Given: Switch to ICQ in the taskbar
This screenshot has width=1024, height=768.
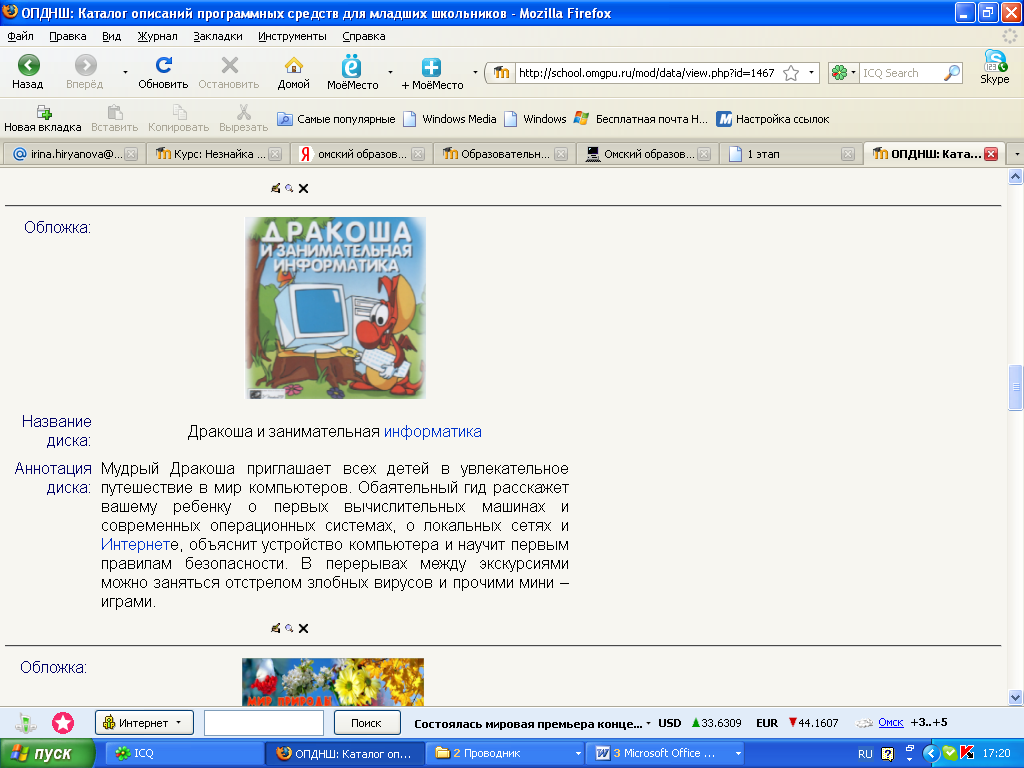Looking at the screenshot, I should point(184,754).
